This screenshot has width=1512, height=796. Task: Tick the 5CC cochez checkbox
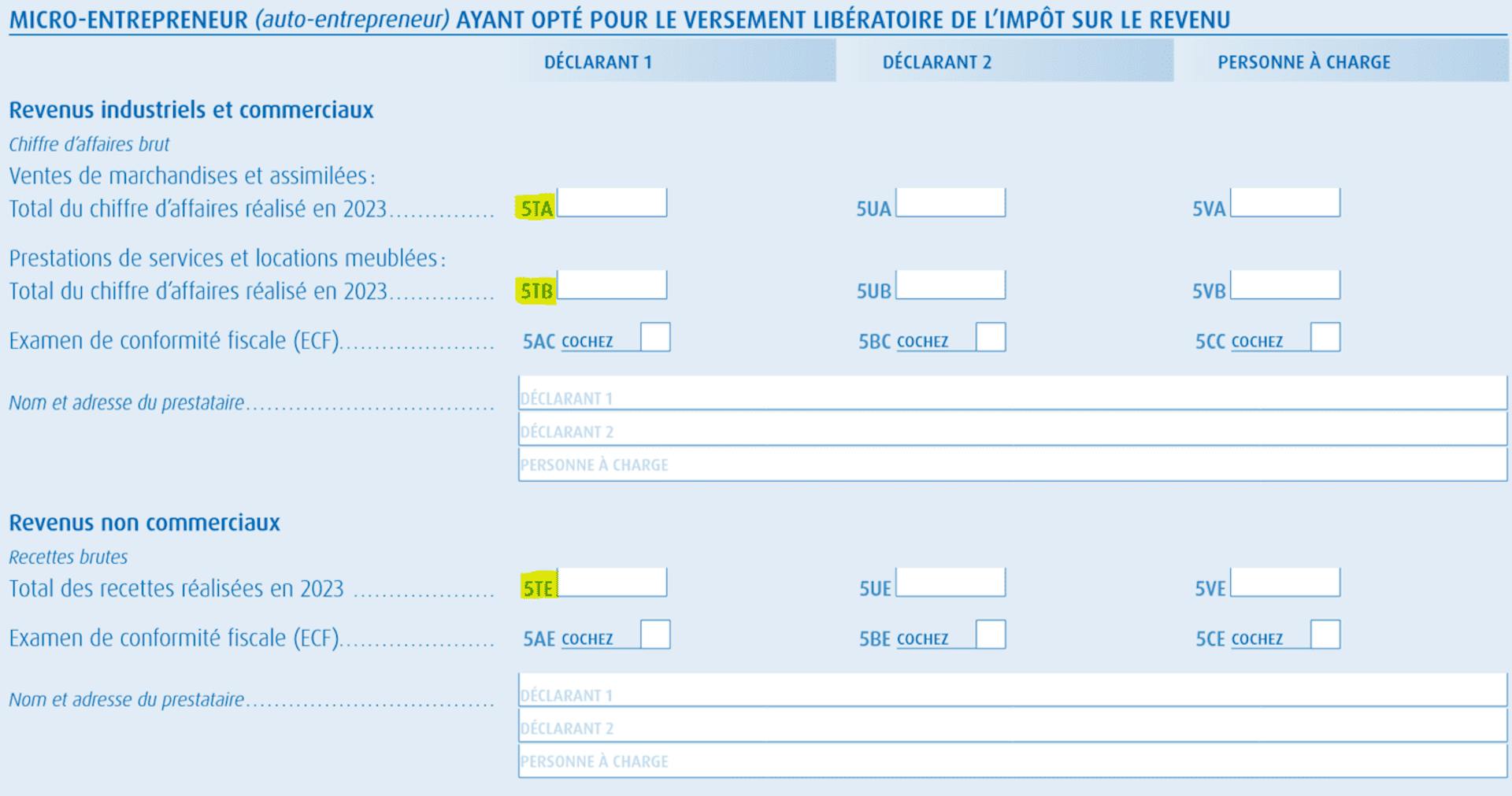click(1325, 337)
